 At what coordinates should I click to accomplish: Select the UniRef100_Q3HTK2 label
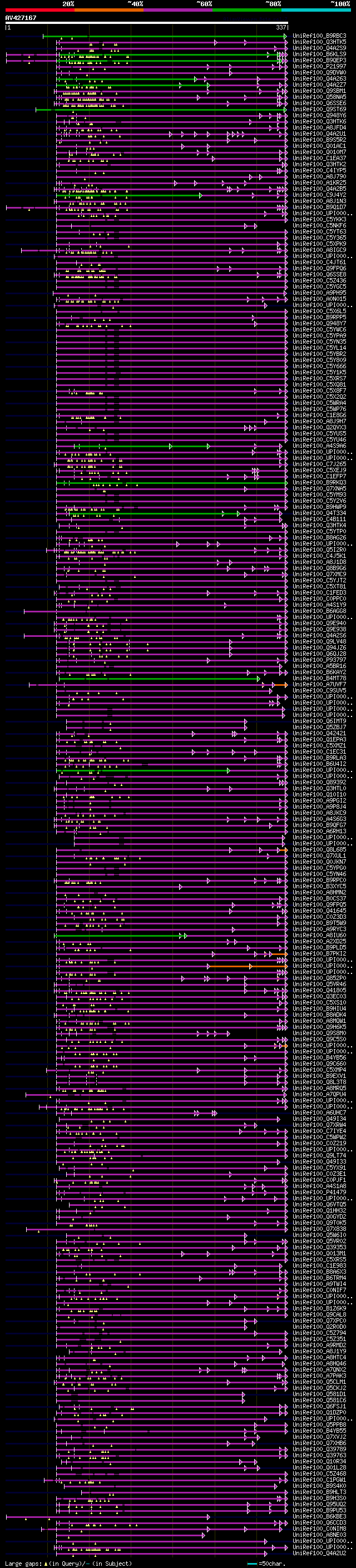(x=319, y=164)
